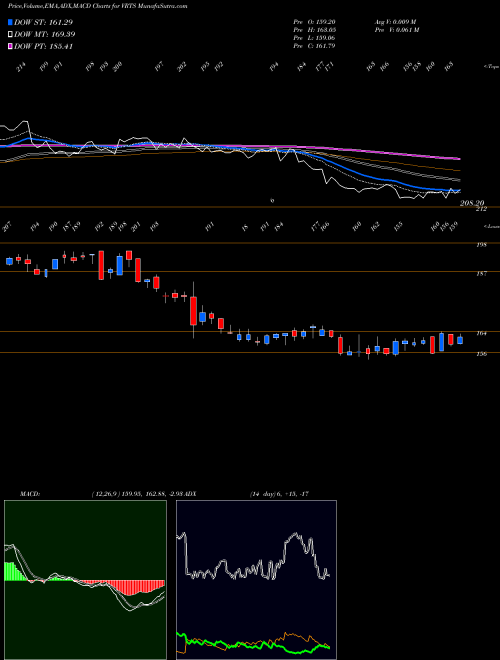The image size is (500, 660).
Task: Click the magenta DOW PT legend swatch
Action: point(10,46)
